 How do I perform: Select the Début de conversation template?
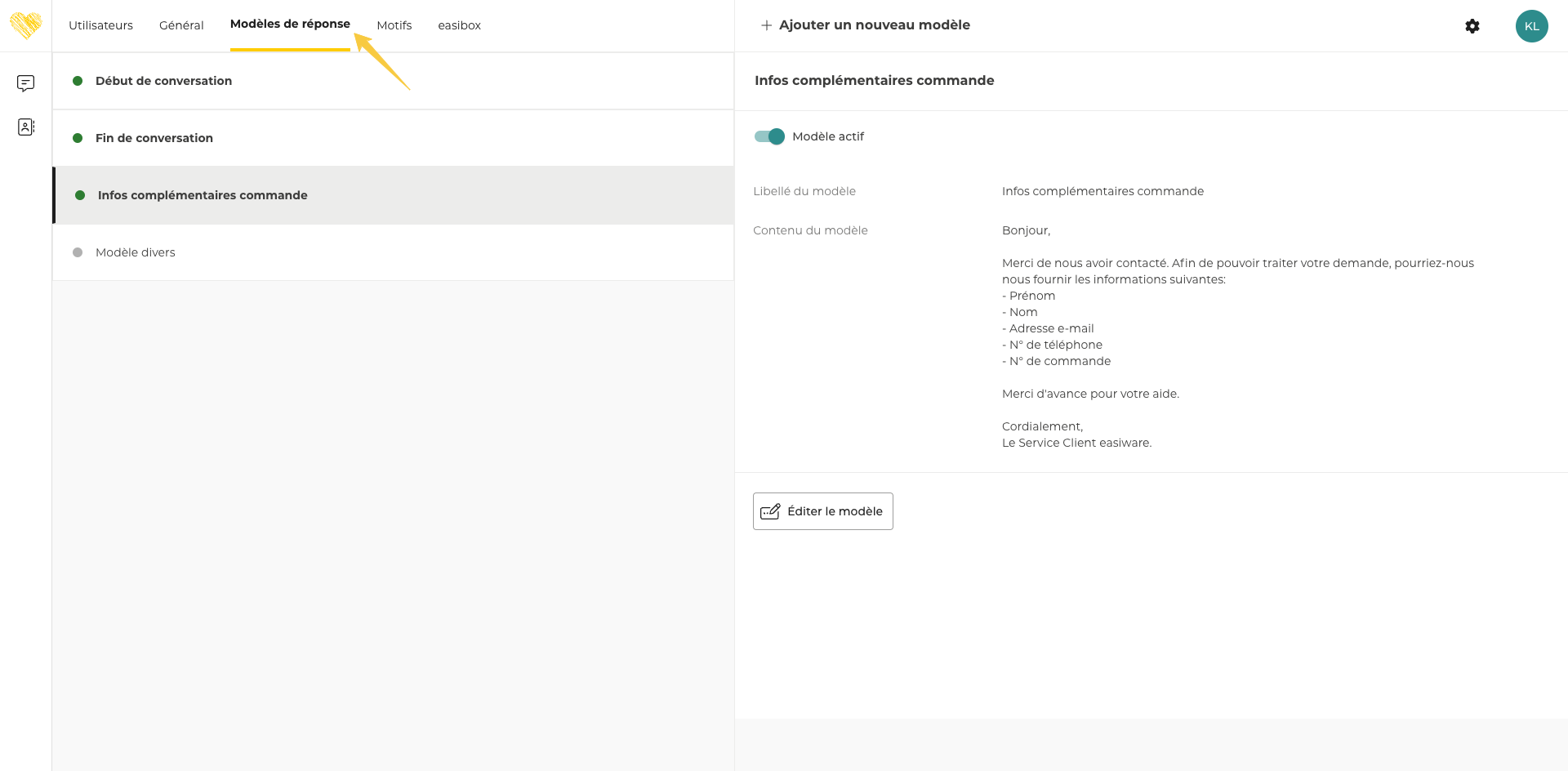[x=163, y=81]
